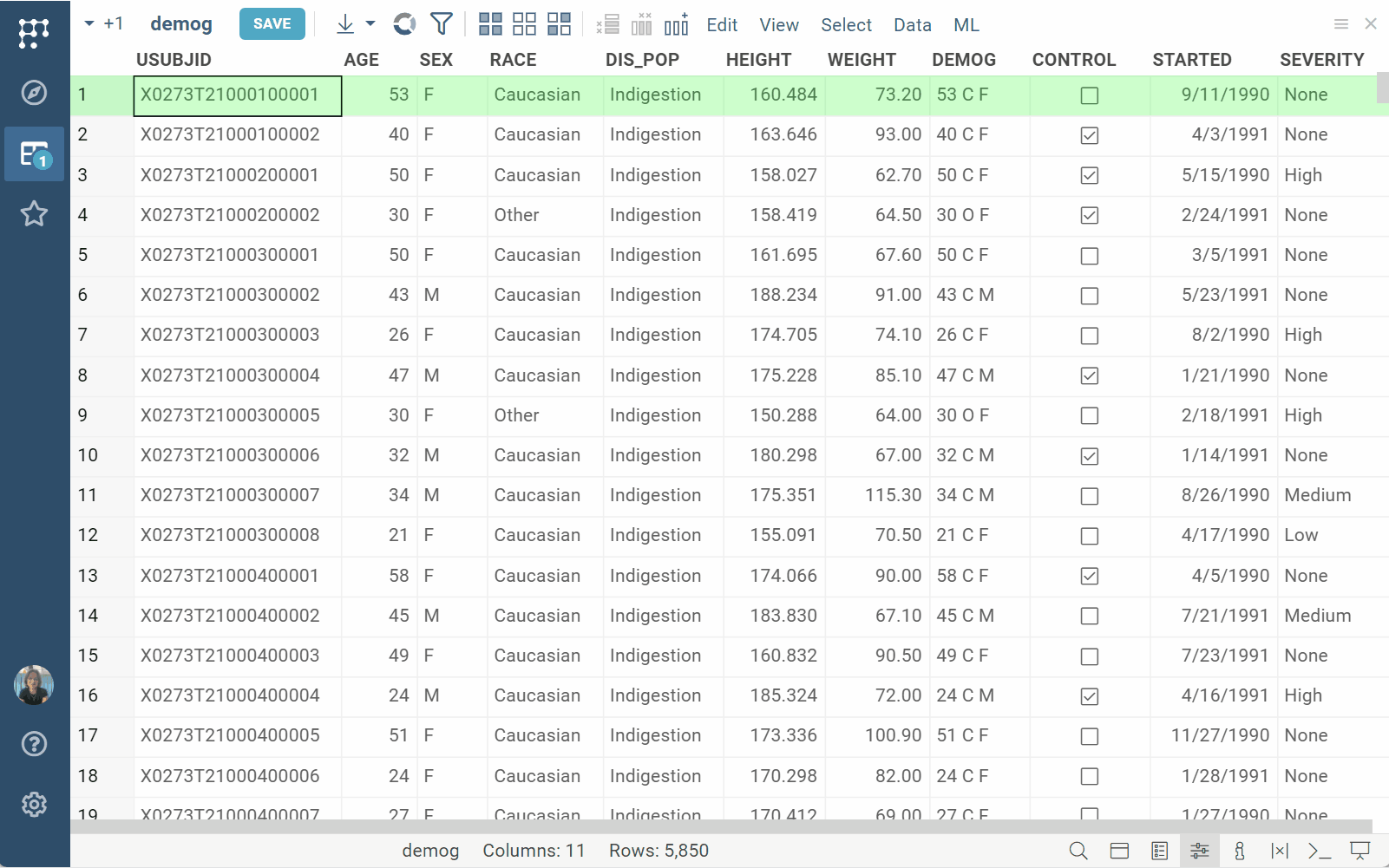Open the Favorites star in sidebar
The image size is (1389, 868).
34,213
